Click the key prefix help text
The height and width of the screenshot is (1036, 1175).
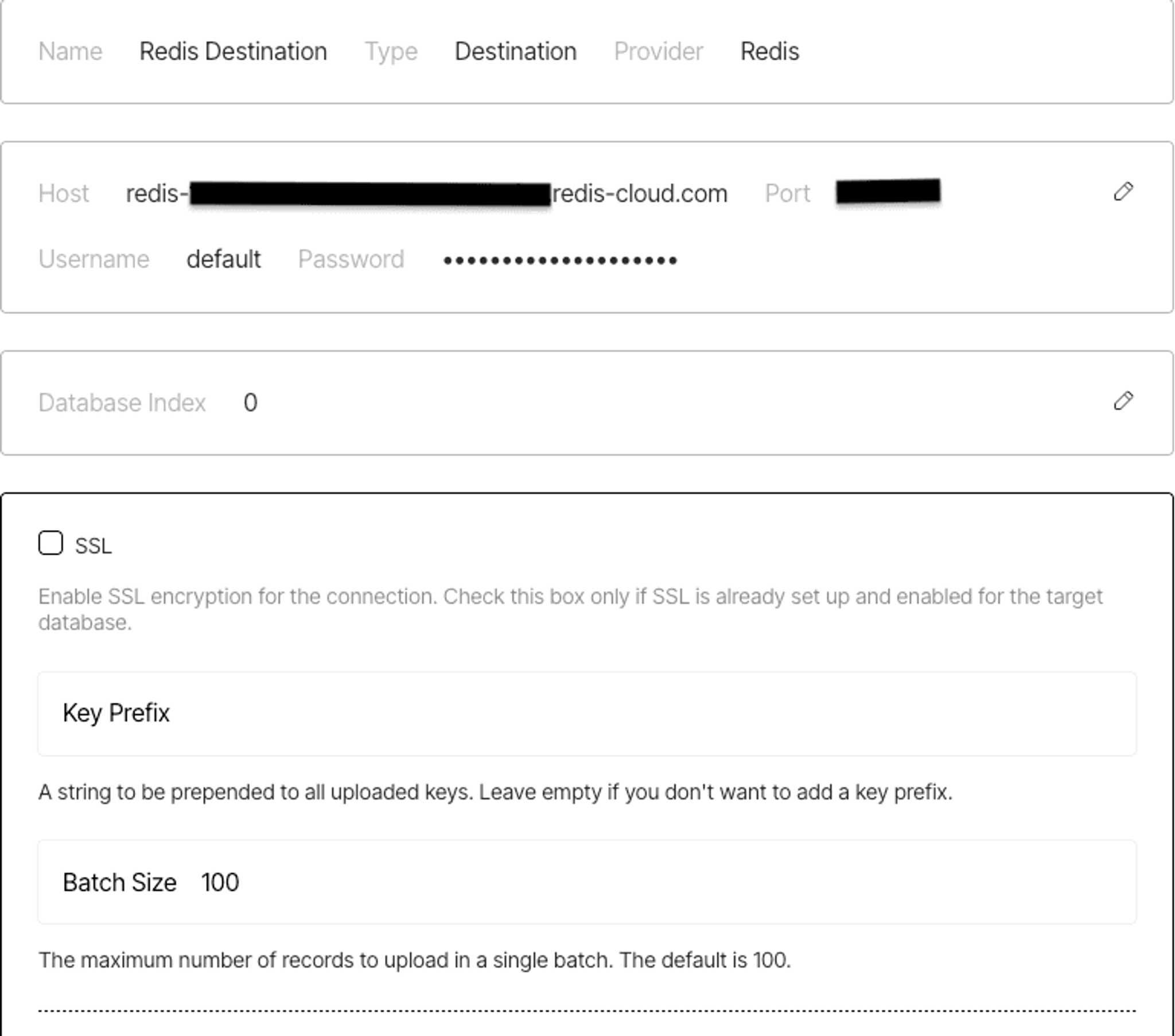[495, 792]
